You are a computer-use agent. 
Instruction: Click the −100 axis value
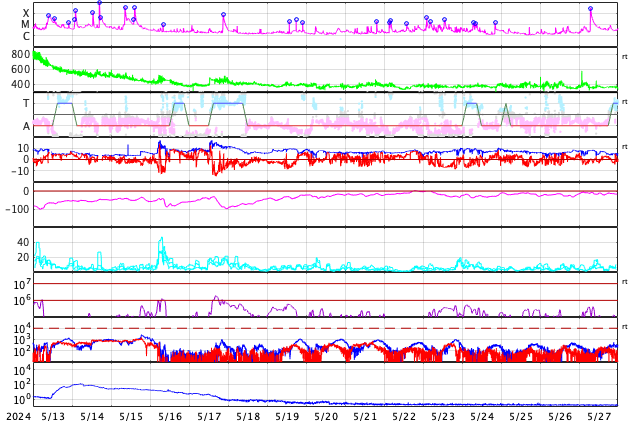tap(17, 209)
